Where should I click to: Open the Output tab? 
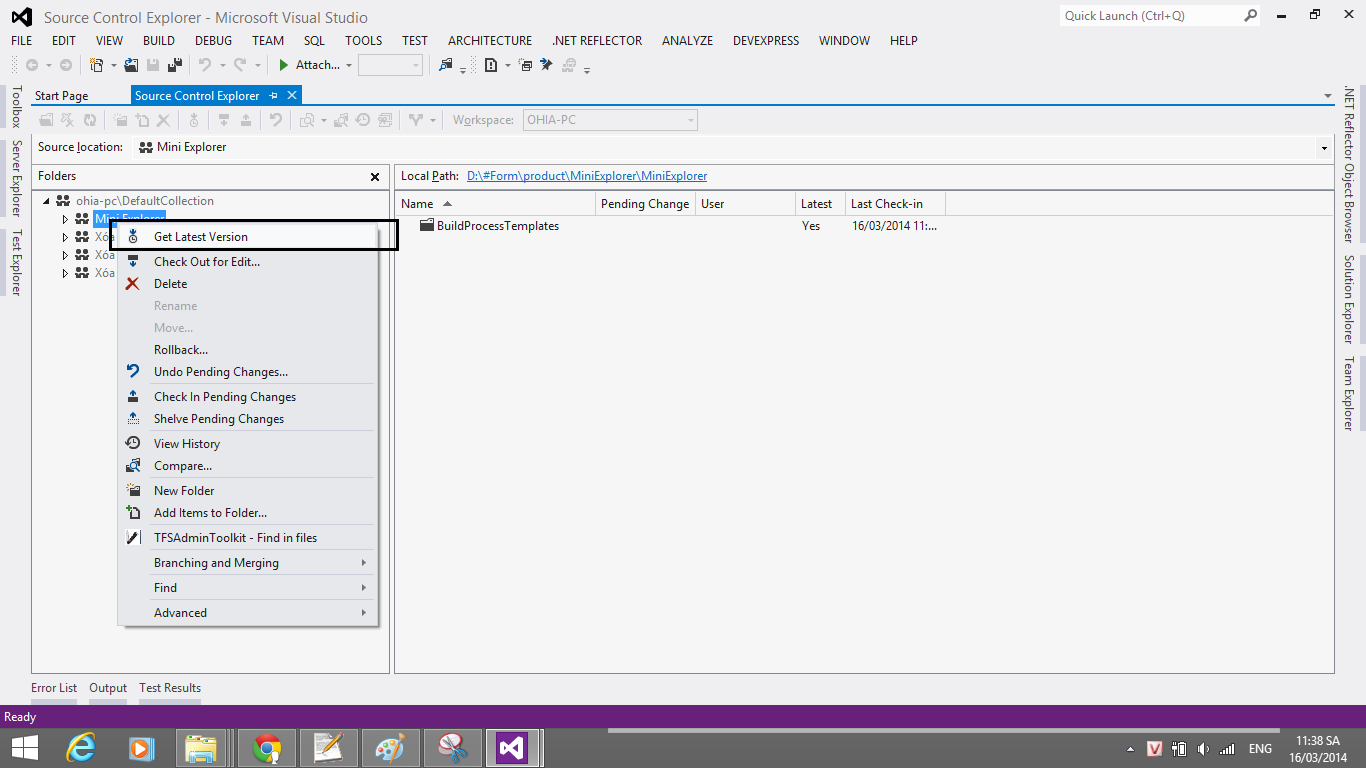tap(108, 688)
